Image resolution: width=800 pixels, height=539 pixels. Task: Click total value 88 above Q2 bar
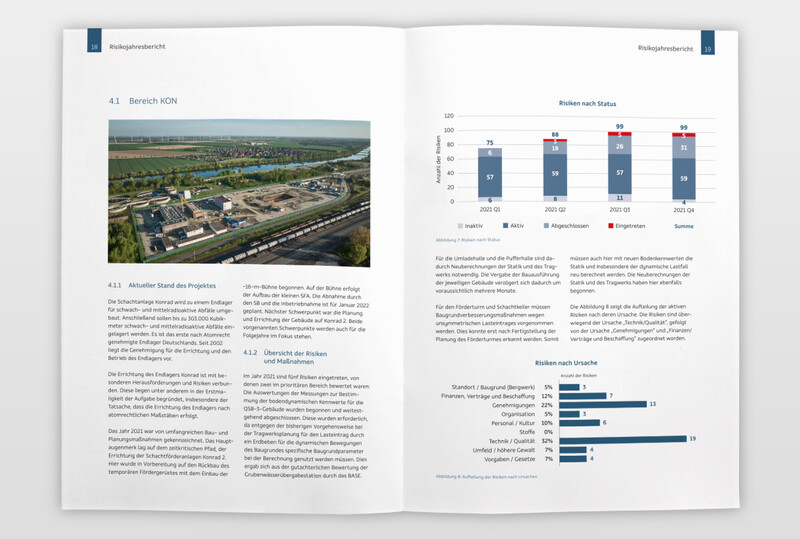[555, 135]
